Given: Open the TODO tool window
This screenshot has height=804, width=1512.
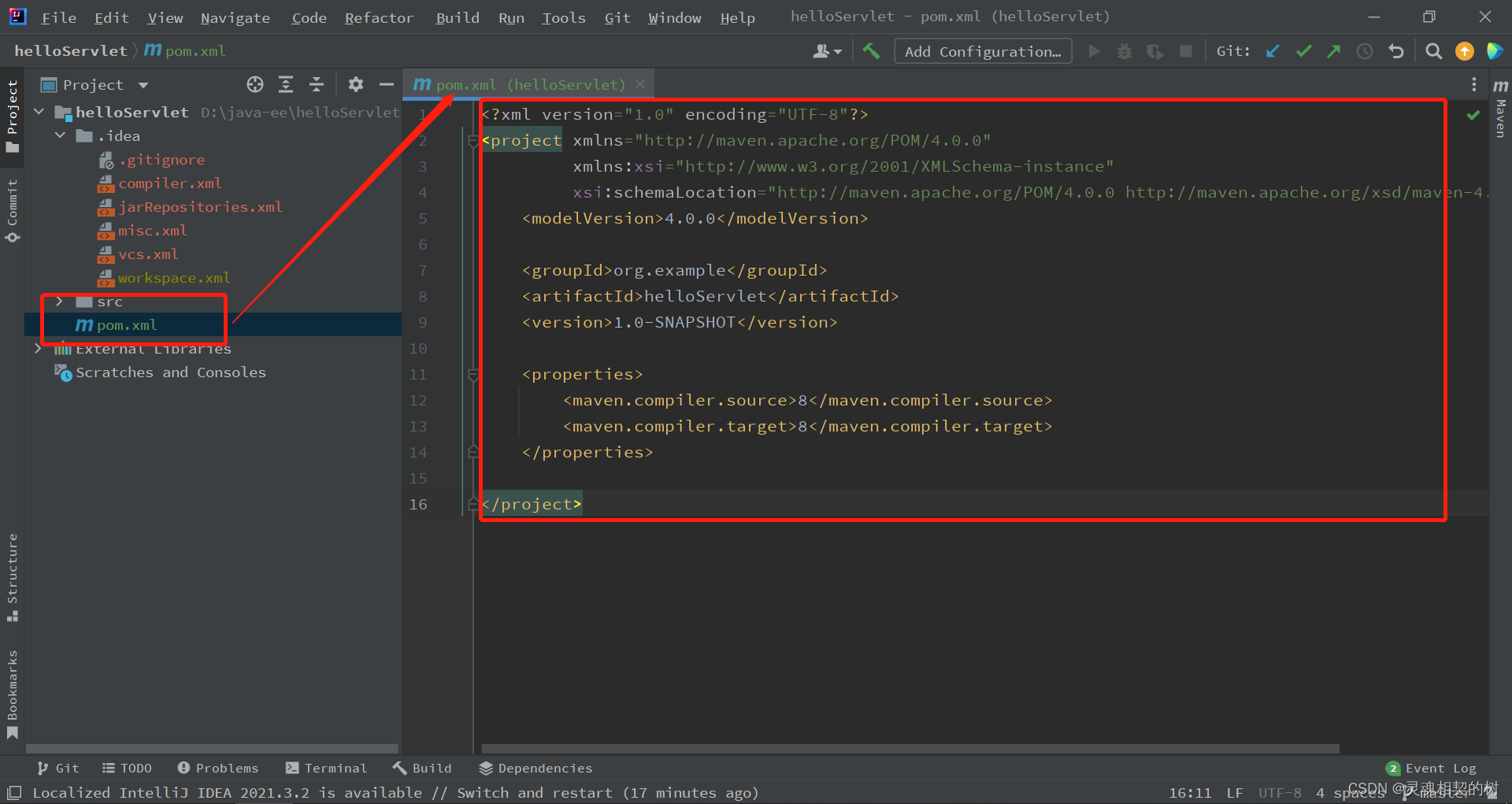Looking at the screenshot, I should coord(127,768).
